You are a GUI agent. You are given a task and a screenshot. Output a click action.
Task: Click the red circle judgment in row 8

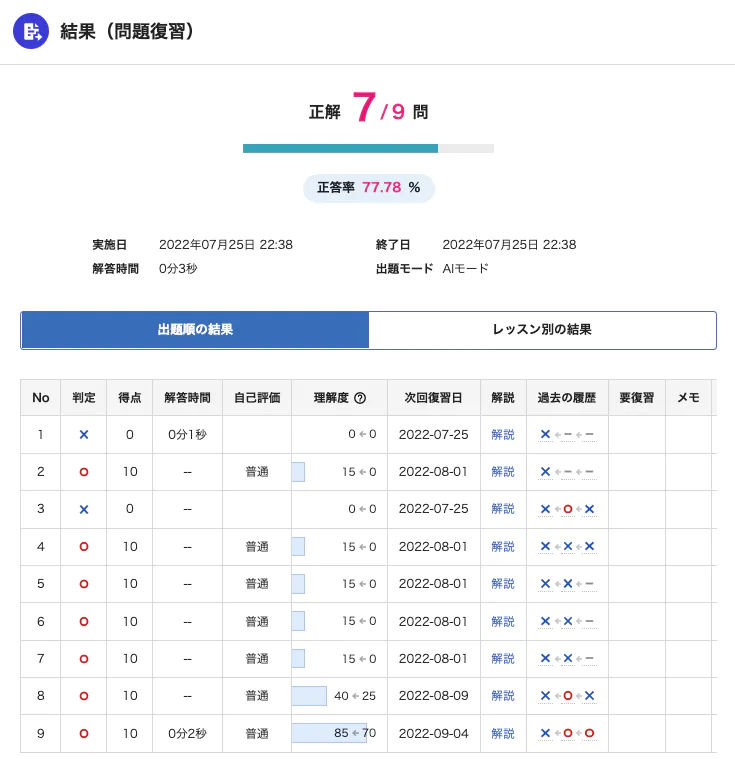(84, 696)
